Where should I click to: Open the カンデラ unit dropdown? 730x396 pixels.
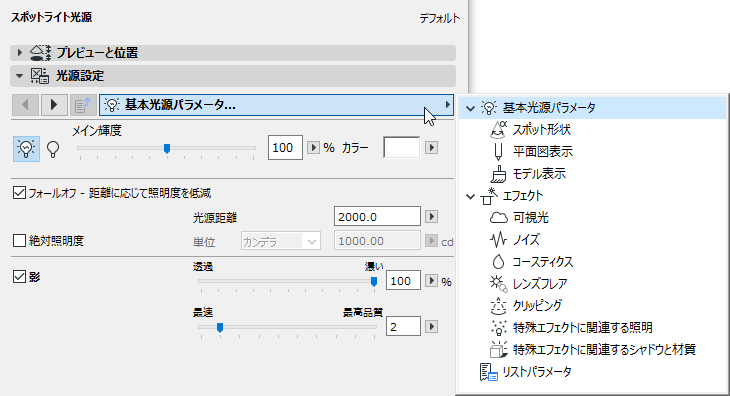pos(281,241)
